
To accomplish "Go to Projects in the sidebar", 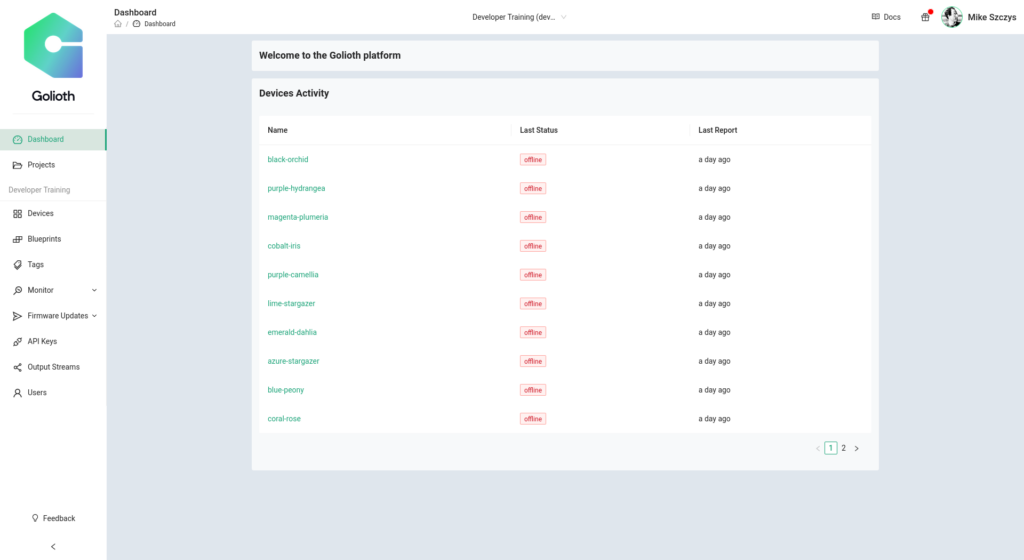I will pyautogui.click(x=41, y=165).
